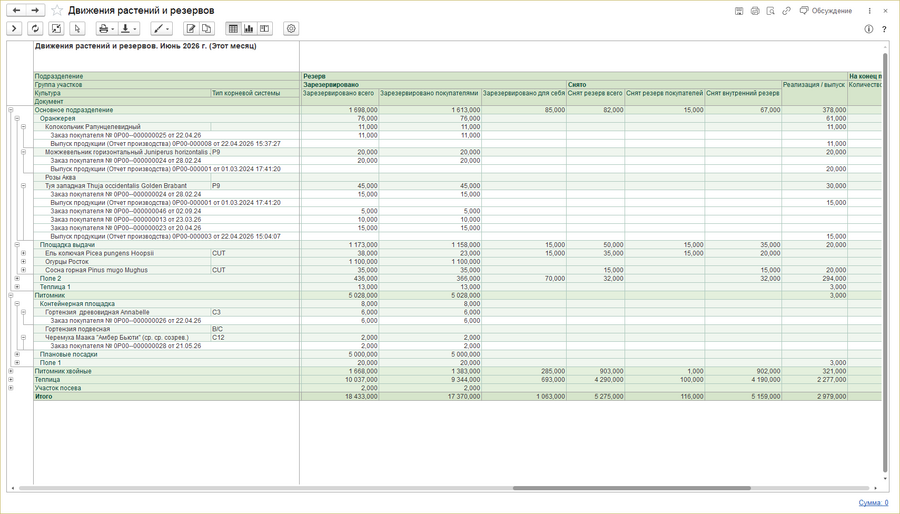The width and height of the screenshot is (900, 514).
Task: Collapse the Питомник group
Action: [x=10, y=295]
